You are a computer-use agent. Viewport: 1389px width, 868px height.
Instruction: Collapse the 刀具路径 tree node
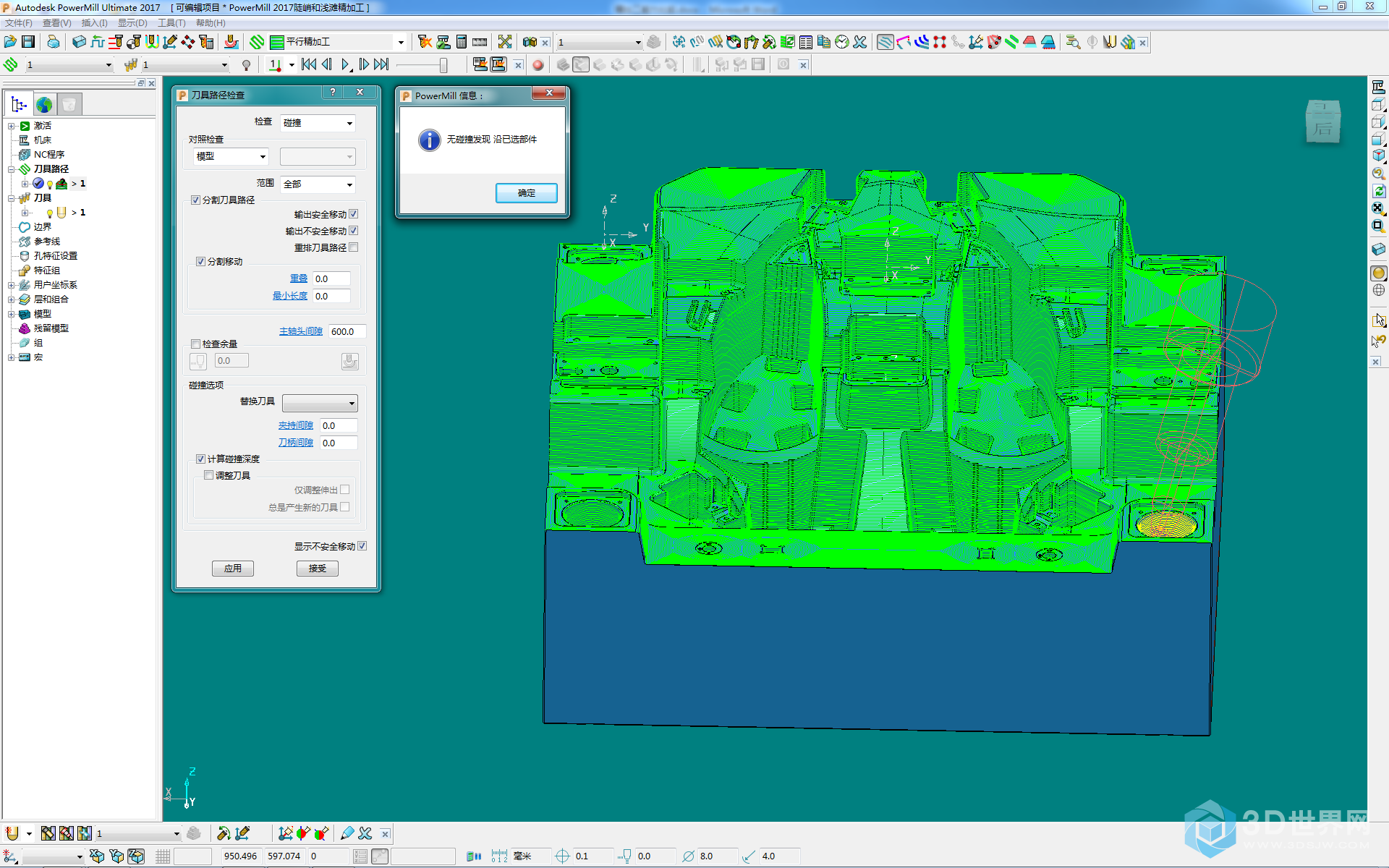coord(11,169)
